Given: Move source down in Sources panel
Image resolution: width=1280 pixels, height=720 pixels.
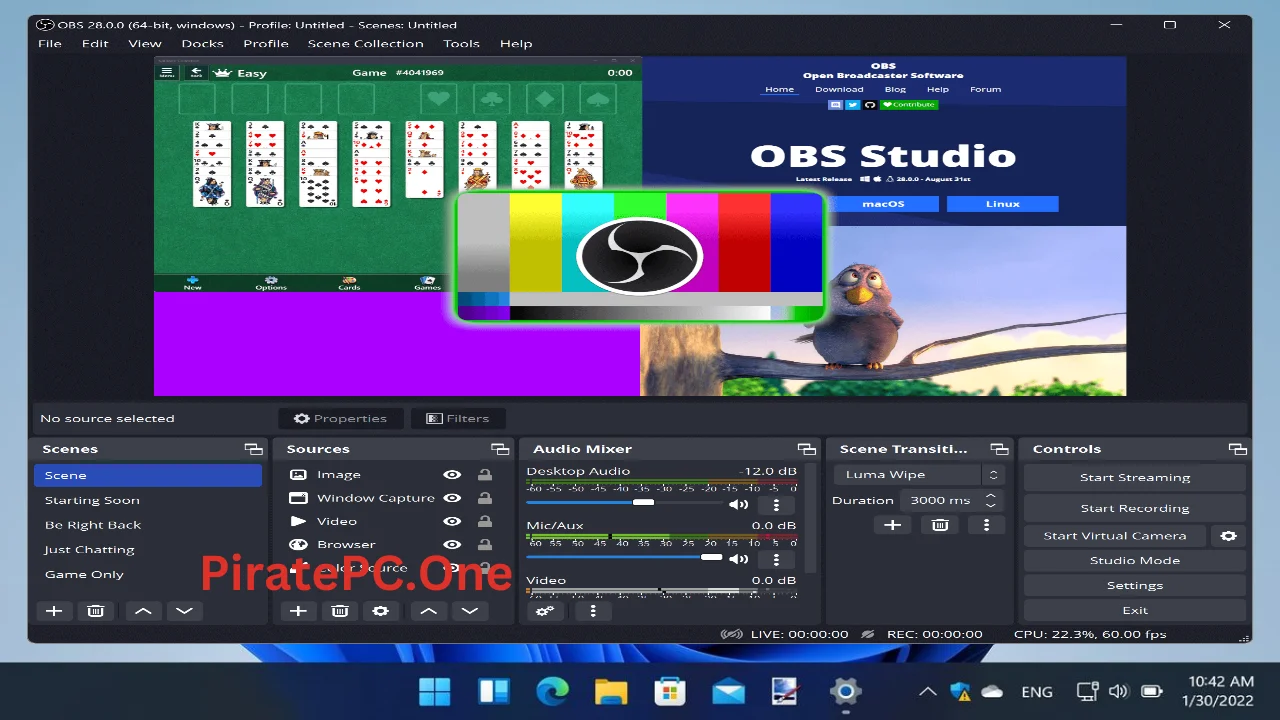Looking at the screenshot, I should 470,611.
